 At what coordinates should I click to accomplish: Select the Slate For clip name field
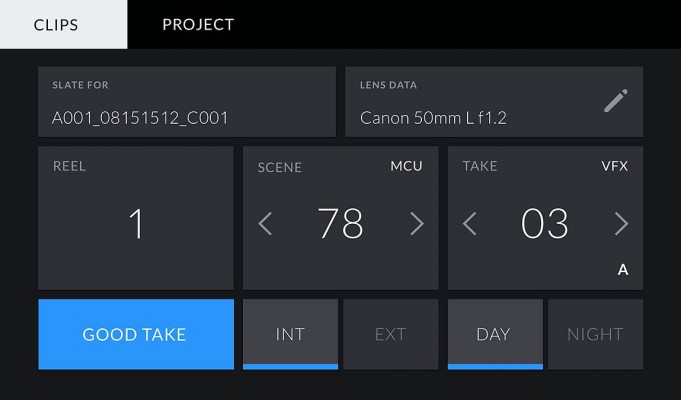(187, 102)
